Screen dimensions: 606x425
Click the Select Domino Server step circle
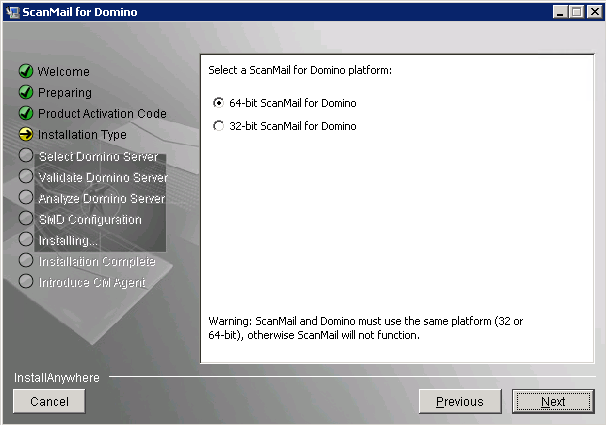(26, 156)
